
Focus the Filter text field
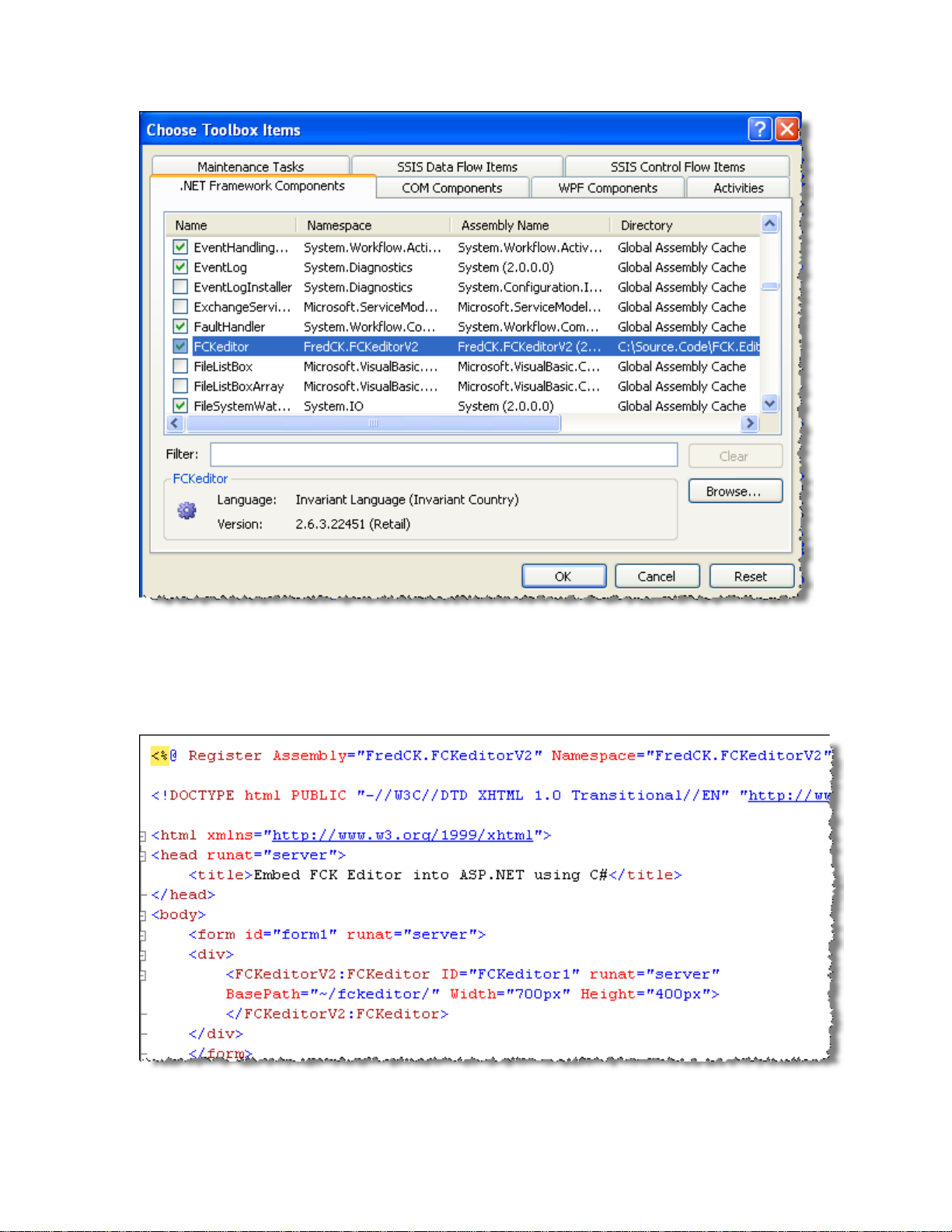[x=443, y=455]
